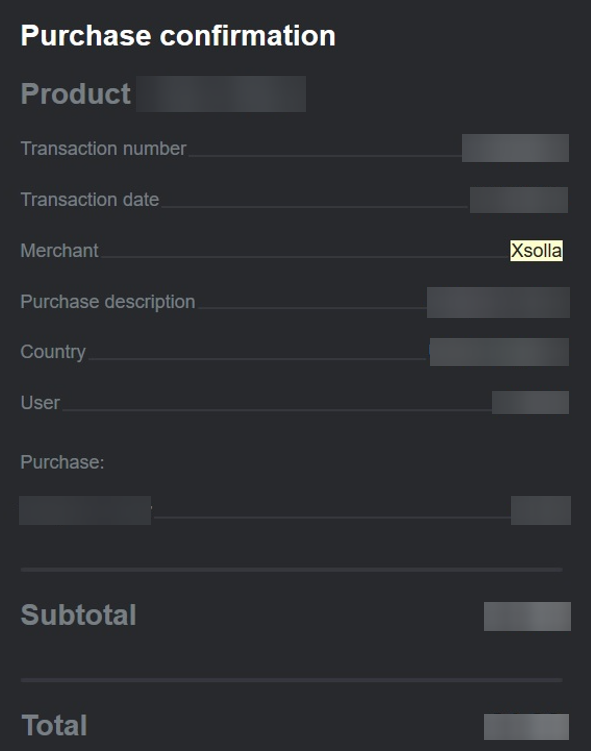591x751 pixels.
Task: Click the Purchase confirmation heading
Action: (178, 36)
